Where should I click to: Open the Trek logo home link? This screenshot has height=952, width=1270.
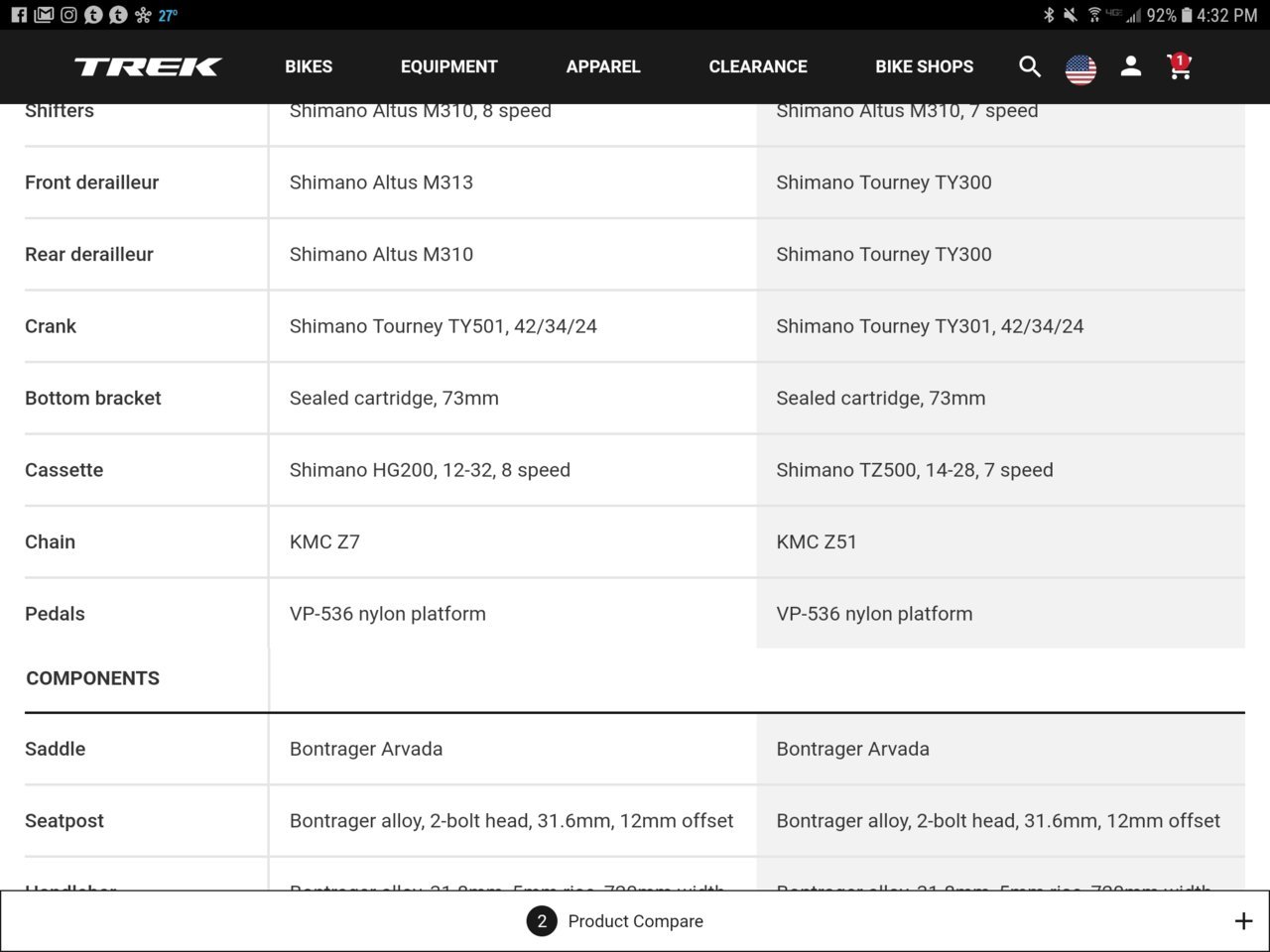(x=148, y=66)
